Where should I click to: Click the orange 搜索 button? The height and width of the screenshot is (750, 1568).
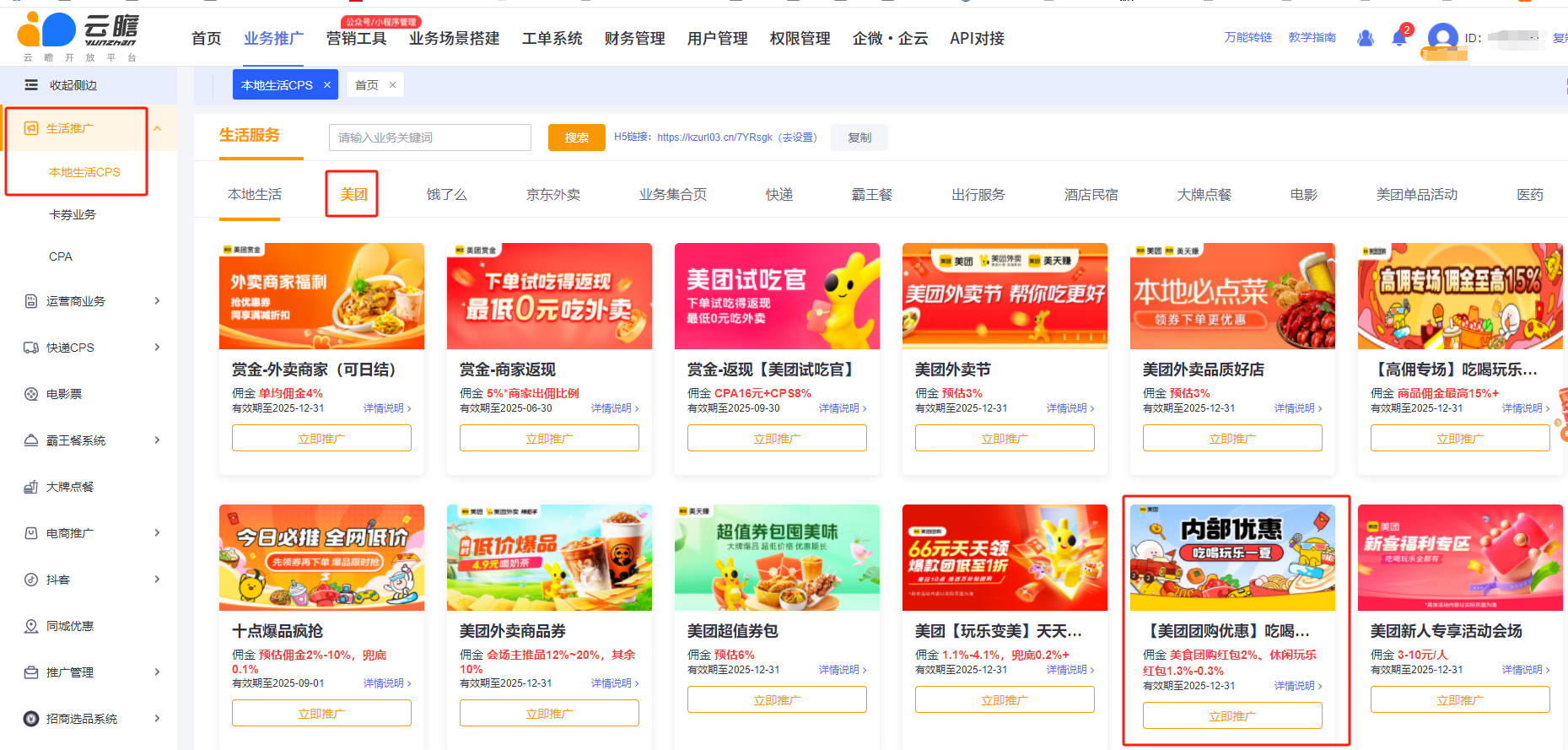pyautogui.click(x=577, y=138)
